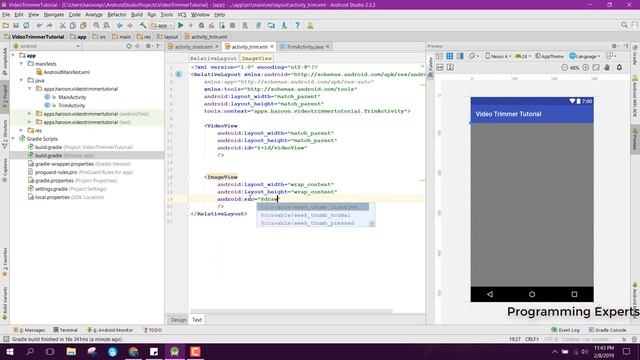The image size is (640, 360).
Task: Click Zoom to Fit in preview toolbar
Action: (x=596, y=67)
